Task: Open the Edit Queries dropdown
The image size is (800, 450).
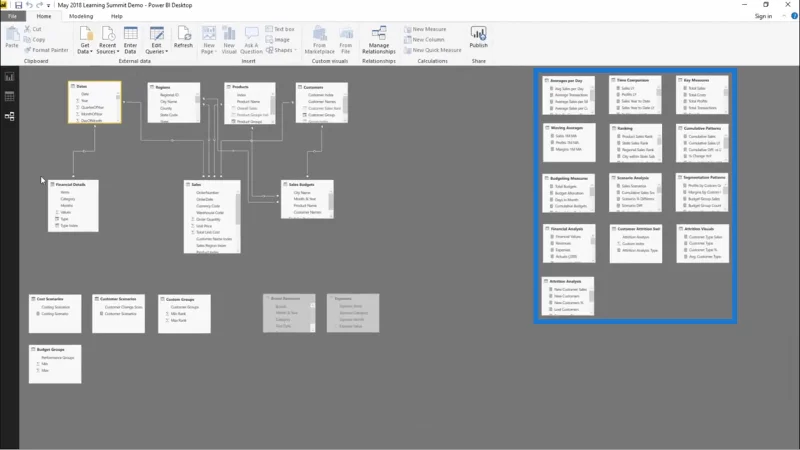Action: pyautogui.click(x=156, y=40)
